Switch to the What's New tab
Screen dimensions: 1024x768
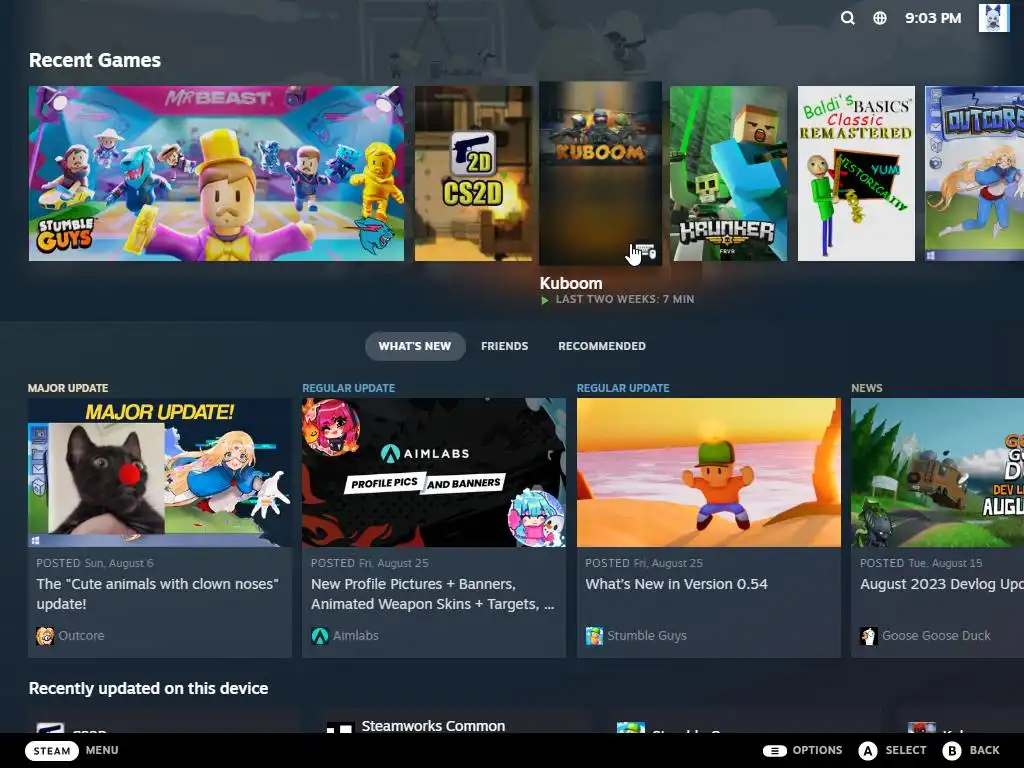[x=415, y=346]
